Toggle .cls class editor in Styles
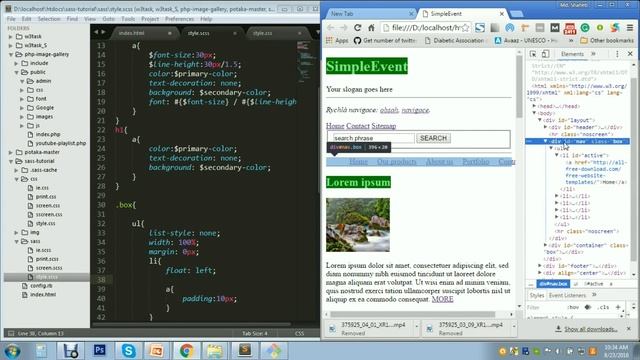 603,307
